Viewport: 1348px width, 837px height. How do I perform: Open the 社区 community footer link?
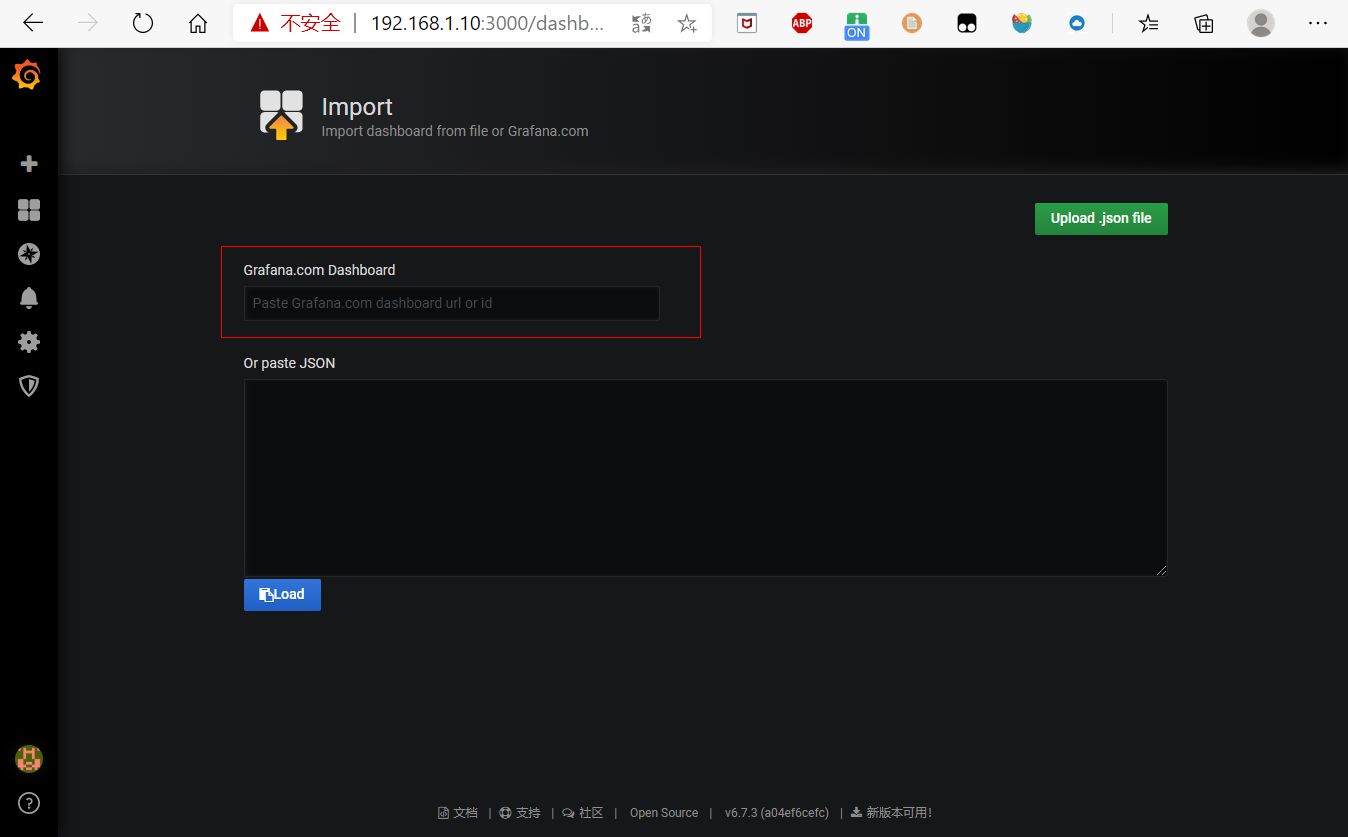[583, 813]
